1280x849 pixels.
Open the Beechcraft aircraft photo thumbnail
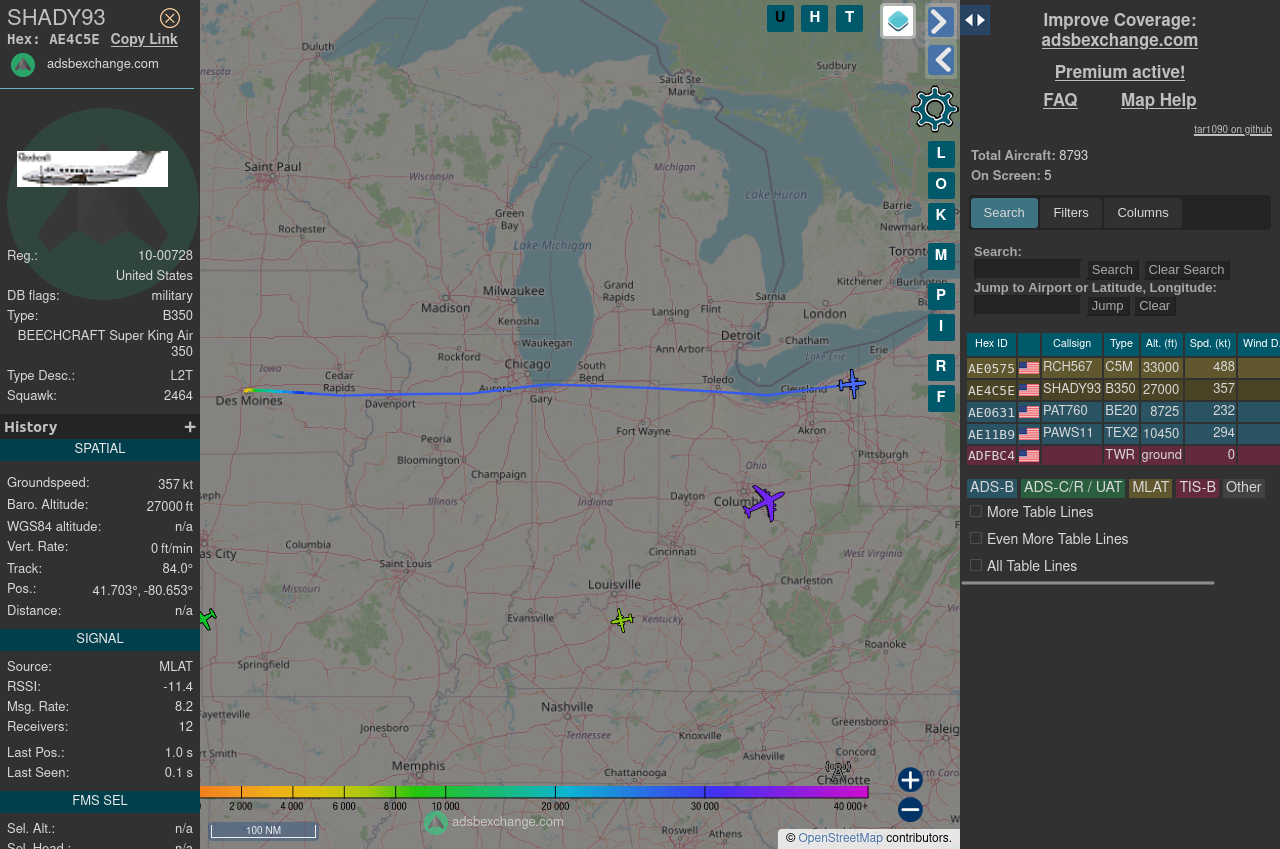92,169
